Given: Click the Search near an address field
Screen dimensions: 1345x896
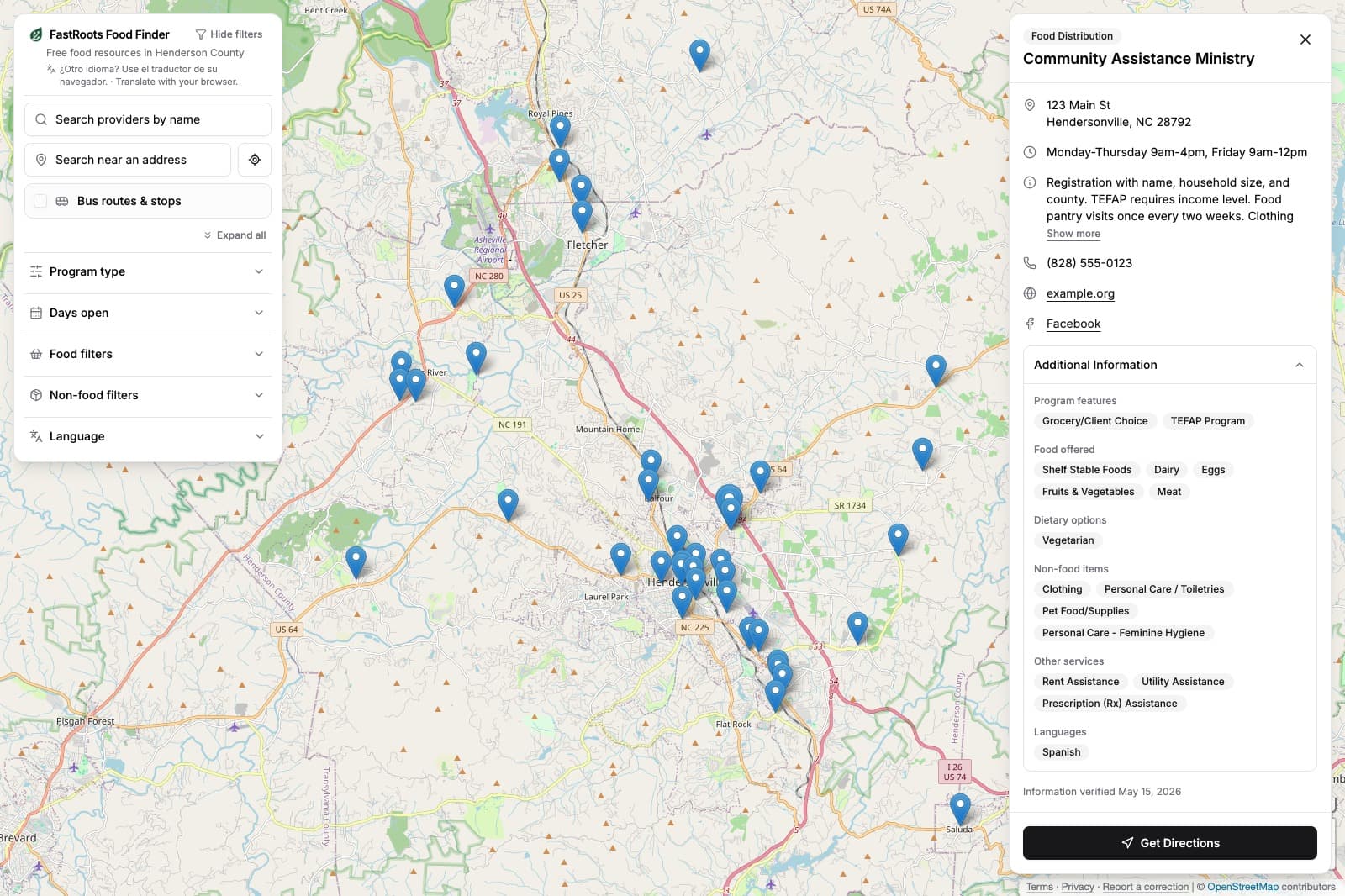Looking at the screenshot, I should (128, 160).
